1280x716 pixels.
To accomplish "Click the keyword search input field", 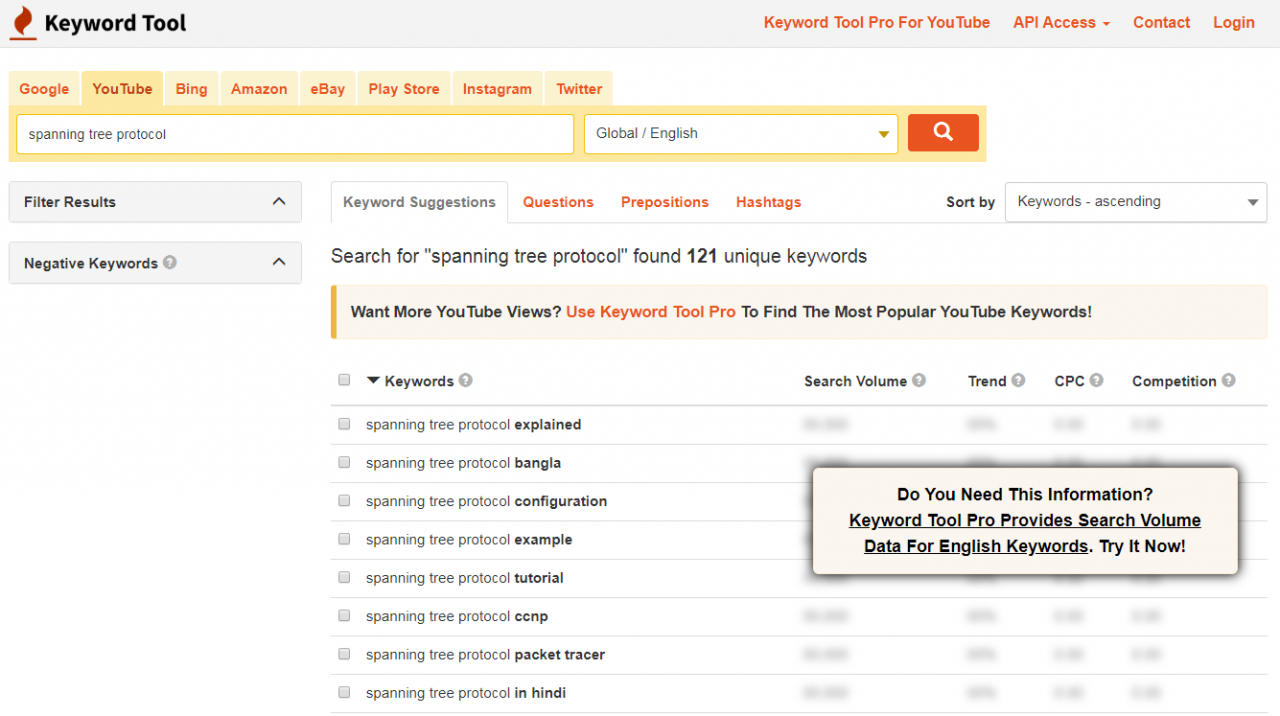I will click(x=295, y=134).
